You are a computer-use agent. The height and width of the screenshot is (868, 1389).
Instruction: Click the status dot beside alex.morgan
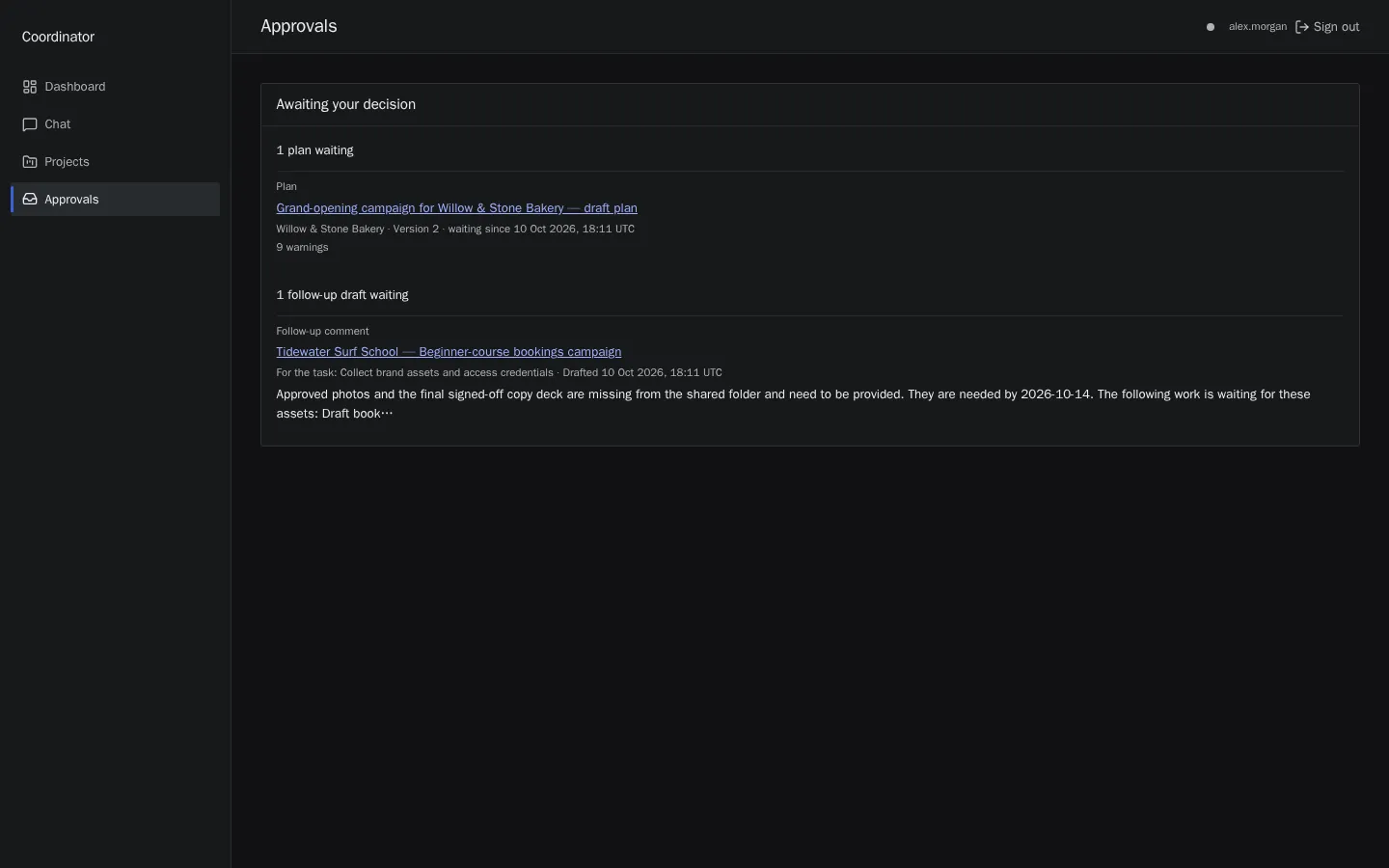(1211, 27)
